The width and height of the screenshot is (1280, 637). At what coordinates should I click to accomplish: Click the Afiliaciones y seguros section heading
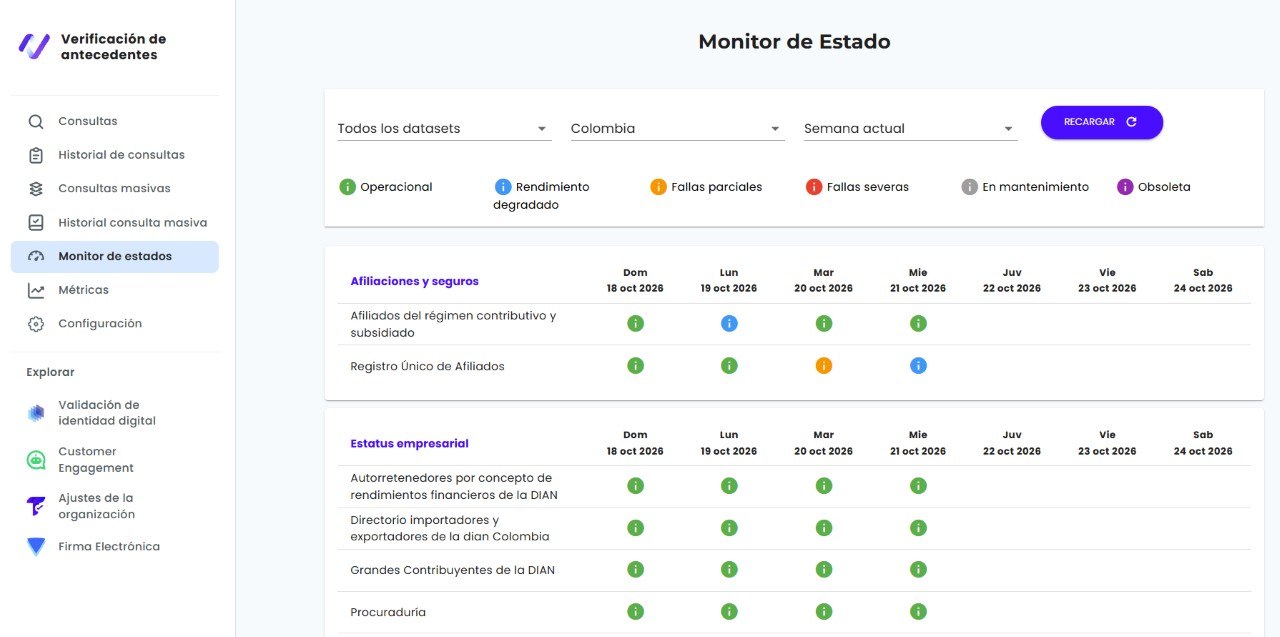pos(414,282)
